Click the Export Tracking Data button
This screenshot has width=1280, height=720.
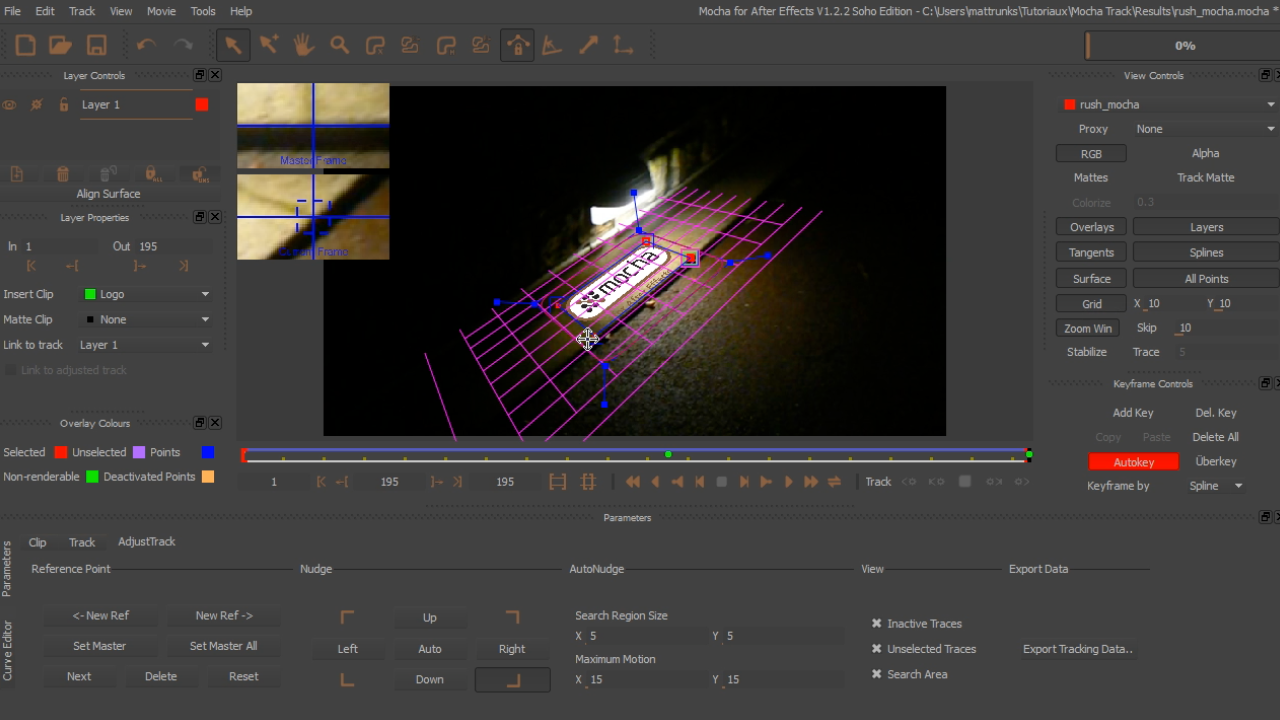point(1077,649)
